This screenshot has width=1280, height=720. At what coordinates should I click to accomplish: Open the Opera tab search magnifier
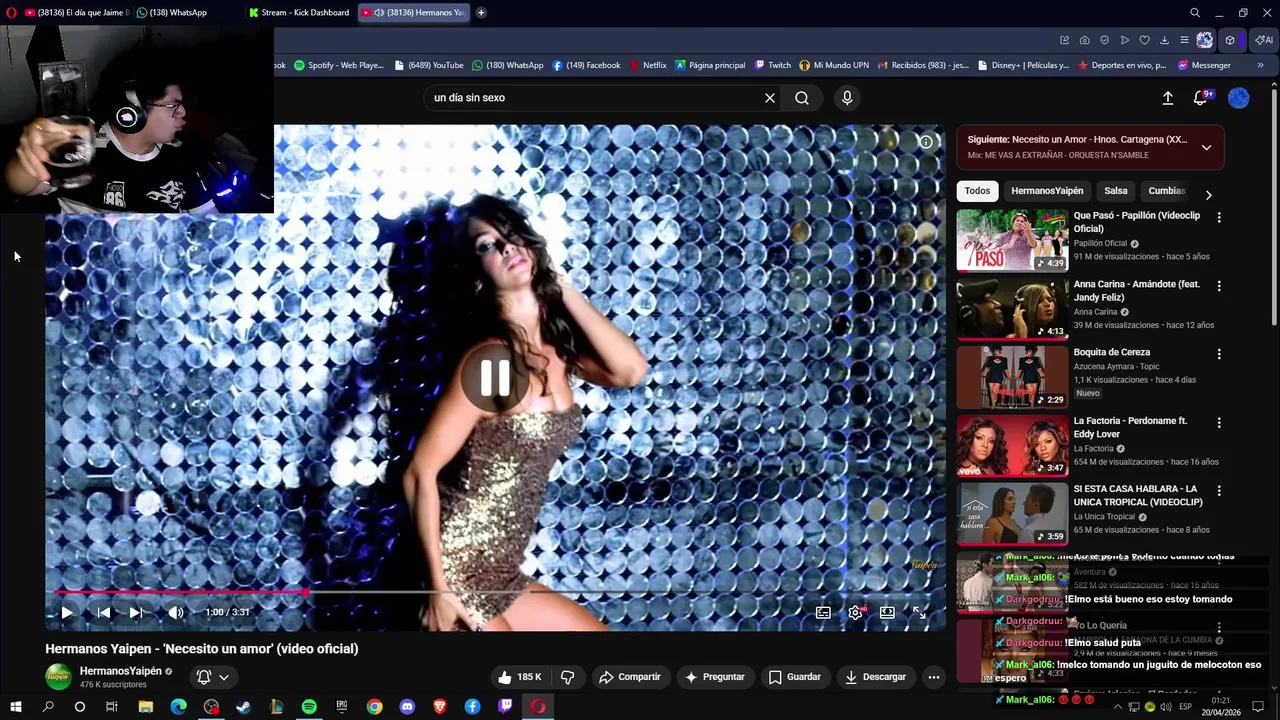(x=1195, y=13)
